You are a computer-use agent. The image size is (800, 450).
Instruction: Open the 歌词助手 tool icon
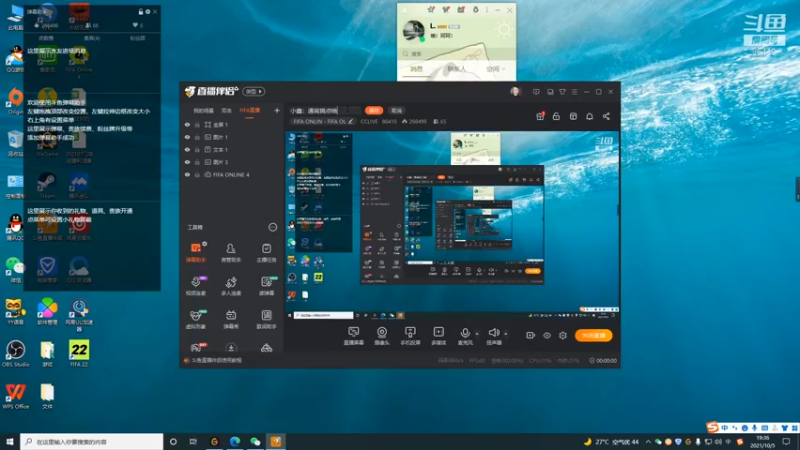pos(266,319)
